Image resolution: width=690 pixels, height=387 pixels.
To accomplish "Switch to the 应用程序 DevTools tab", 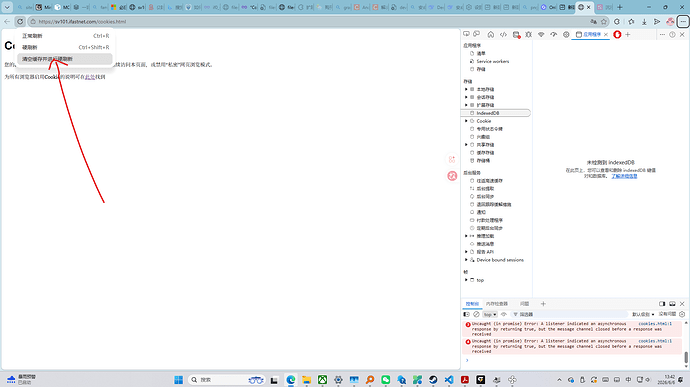I will click(588, 34).
